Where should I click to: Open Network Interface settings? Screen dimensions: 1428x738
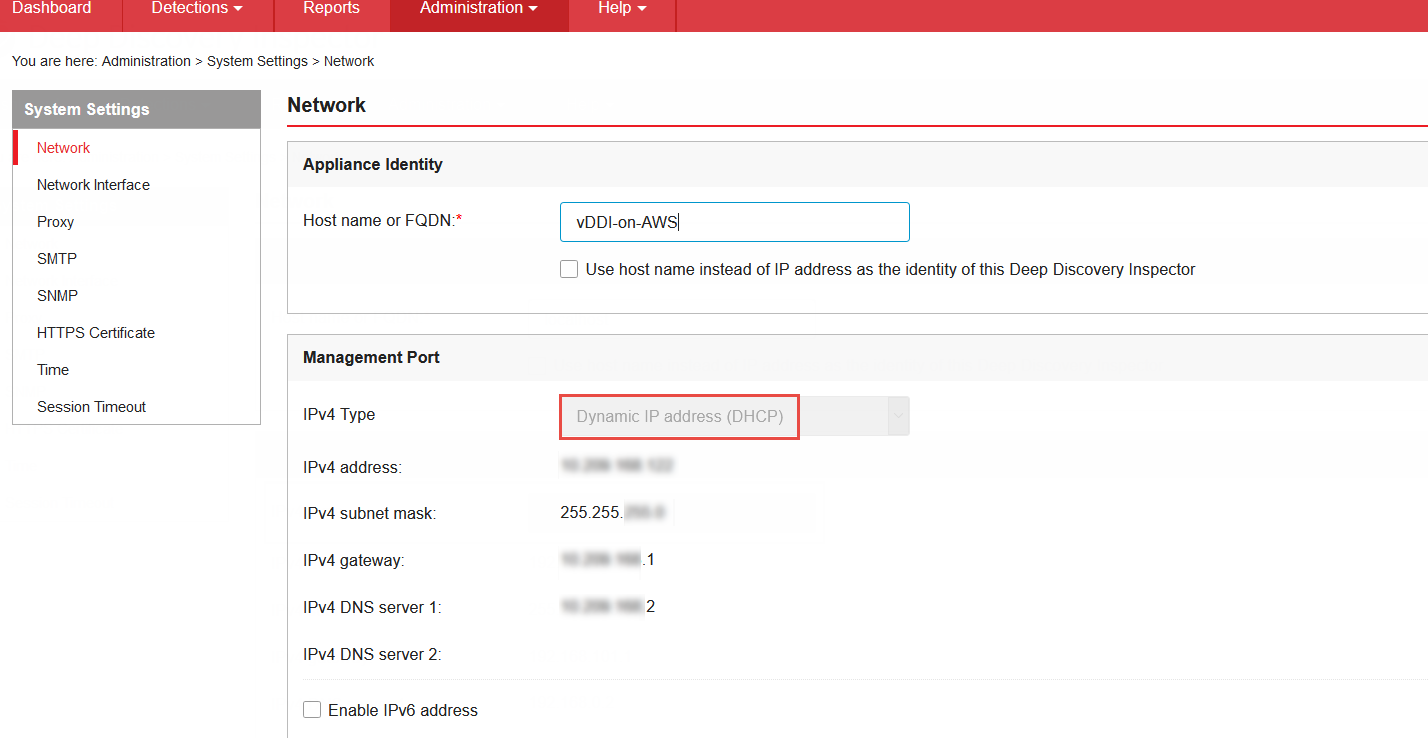tap(93, 185)
